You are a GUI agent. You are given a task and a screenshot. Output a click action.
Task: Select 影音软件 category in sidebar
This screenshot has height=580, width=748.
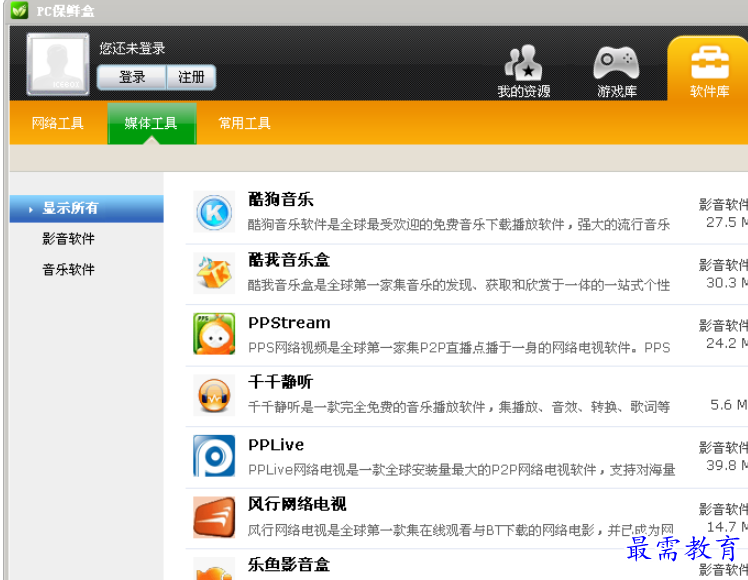68,238
